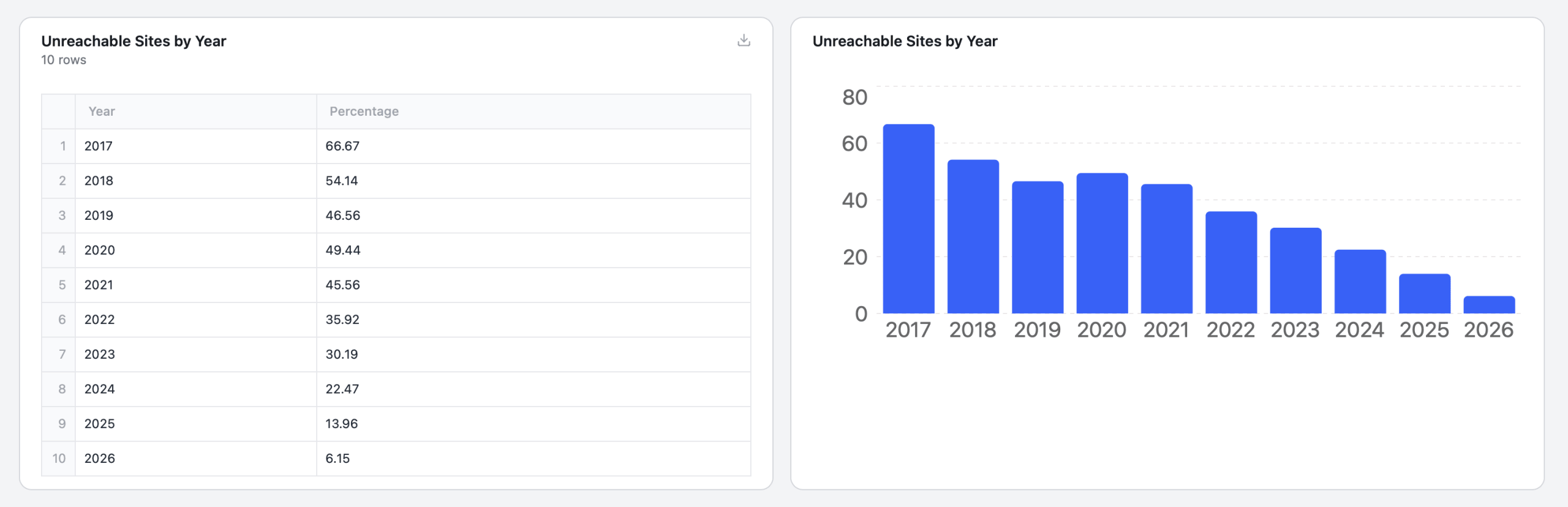1568x507 pixels.
Task: Click the 22.47 percentage cell
Action: [342, 389]
